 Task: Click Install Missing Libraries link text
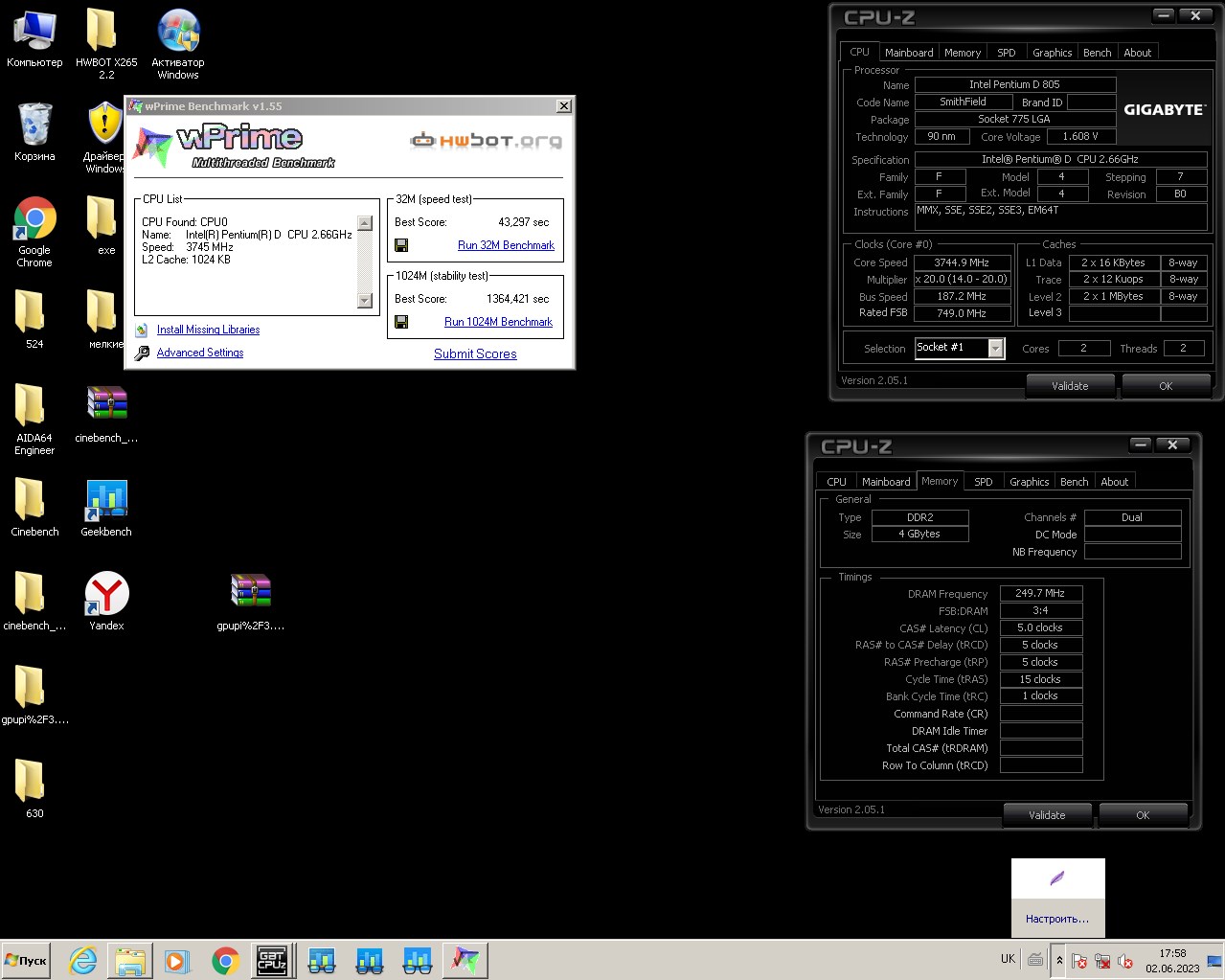pos(208,330)
